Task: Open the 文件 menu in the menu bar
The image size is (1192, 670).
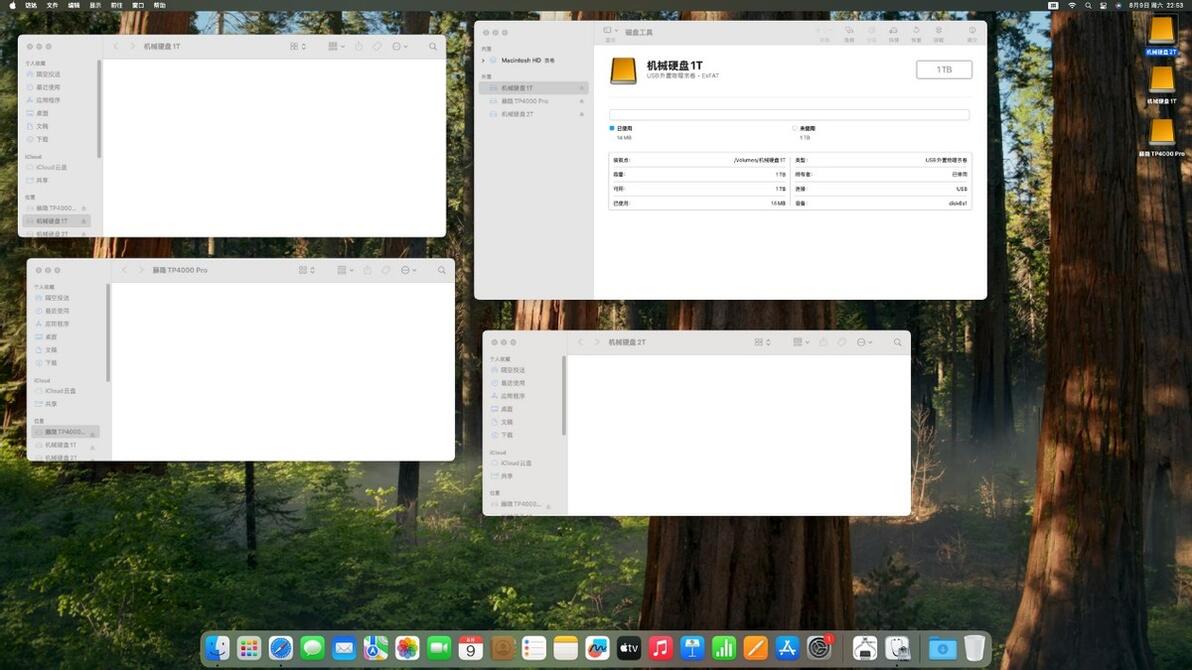Action: tap(52, 5)
